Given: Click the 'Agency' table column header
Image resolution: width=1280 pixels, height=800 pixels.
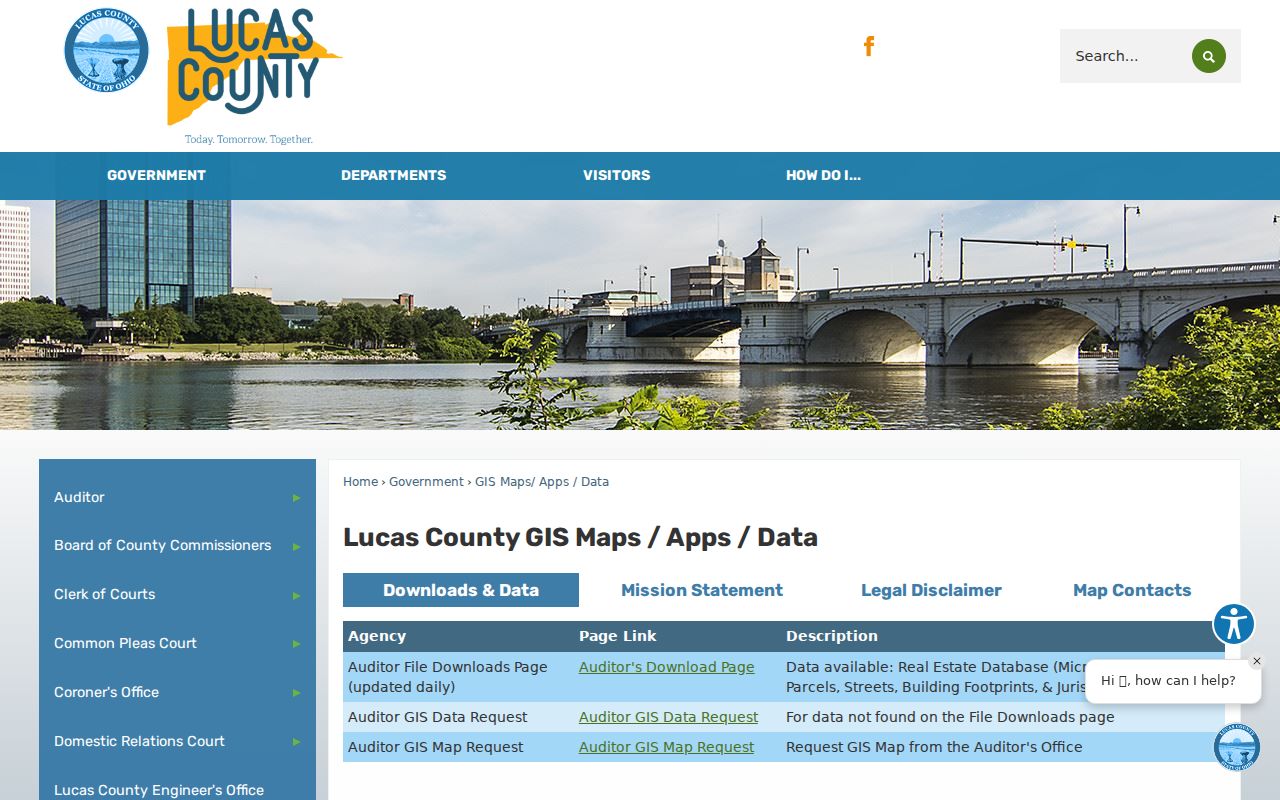Looking at the screenshot, I should click(377, 636).
